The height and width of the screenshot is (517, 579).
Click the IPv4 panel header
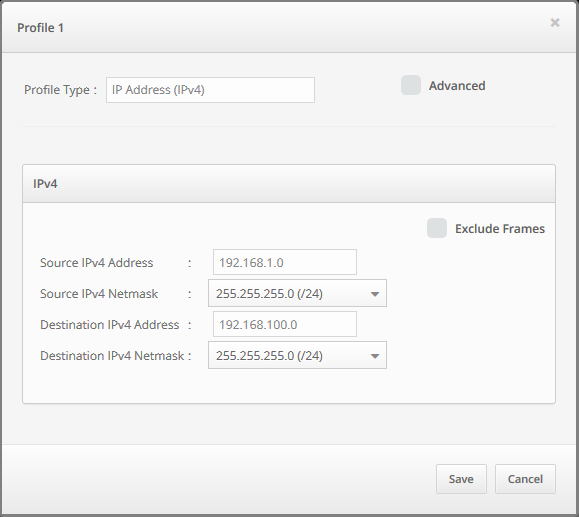289,184
